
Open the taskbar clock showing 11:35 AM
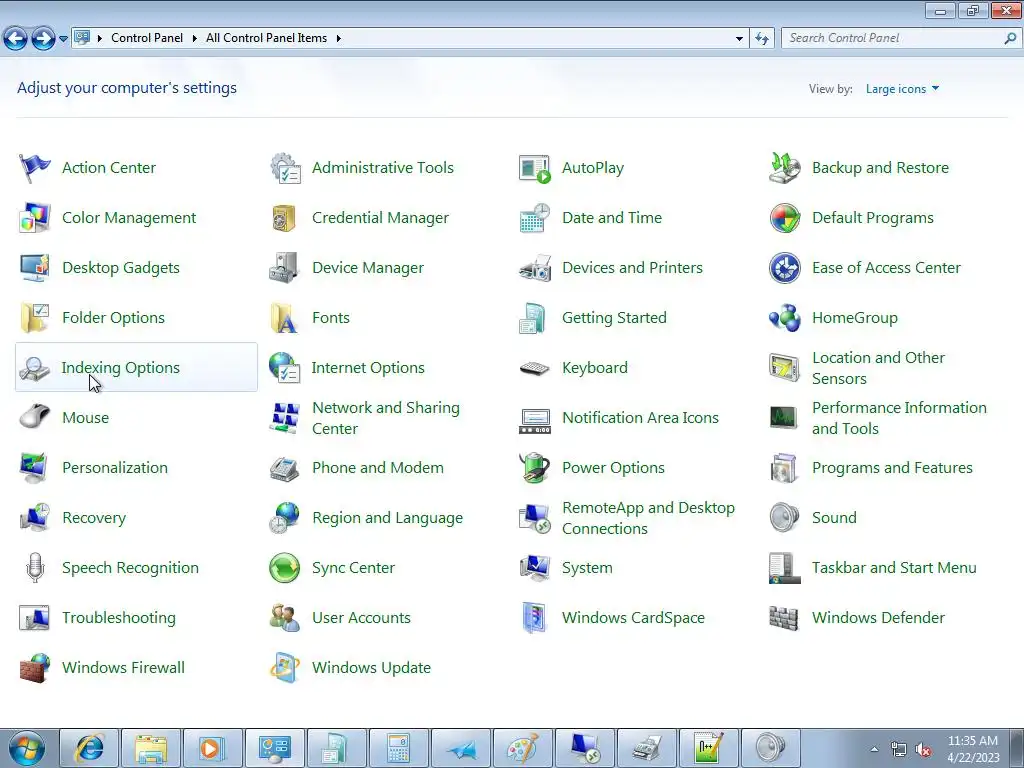coord(973,749)
